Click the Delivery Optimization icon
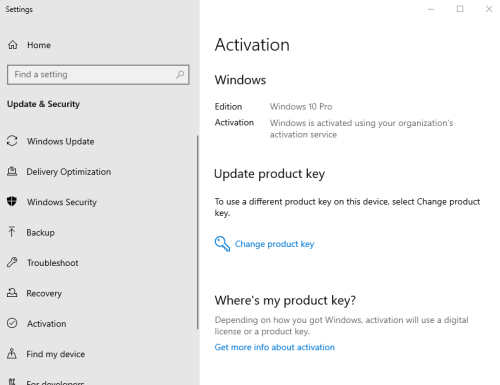The height and width of the screenshot is (385, 500). pyautogui.click(x=12, y=171)
